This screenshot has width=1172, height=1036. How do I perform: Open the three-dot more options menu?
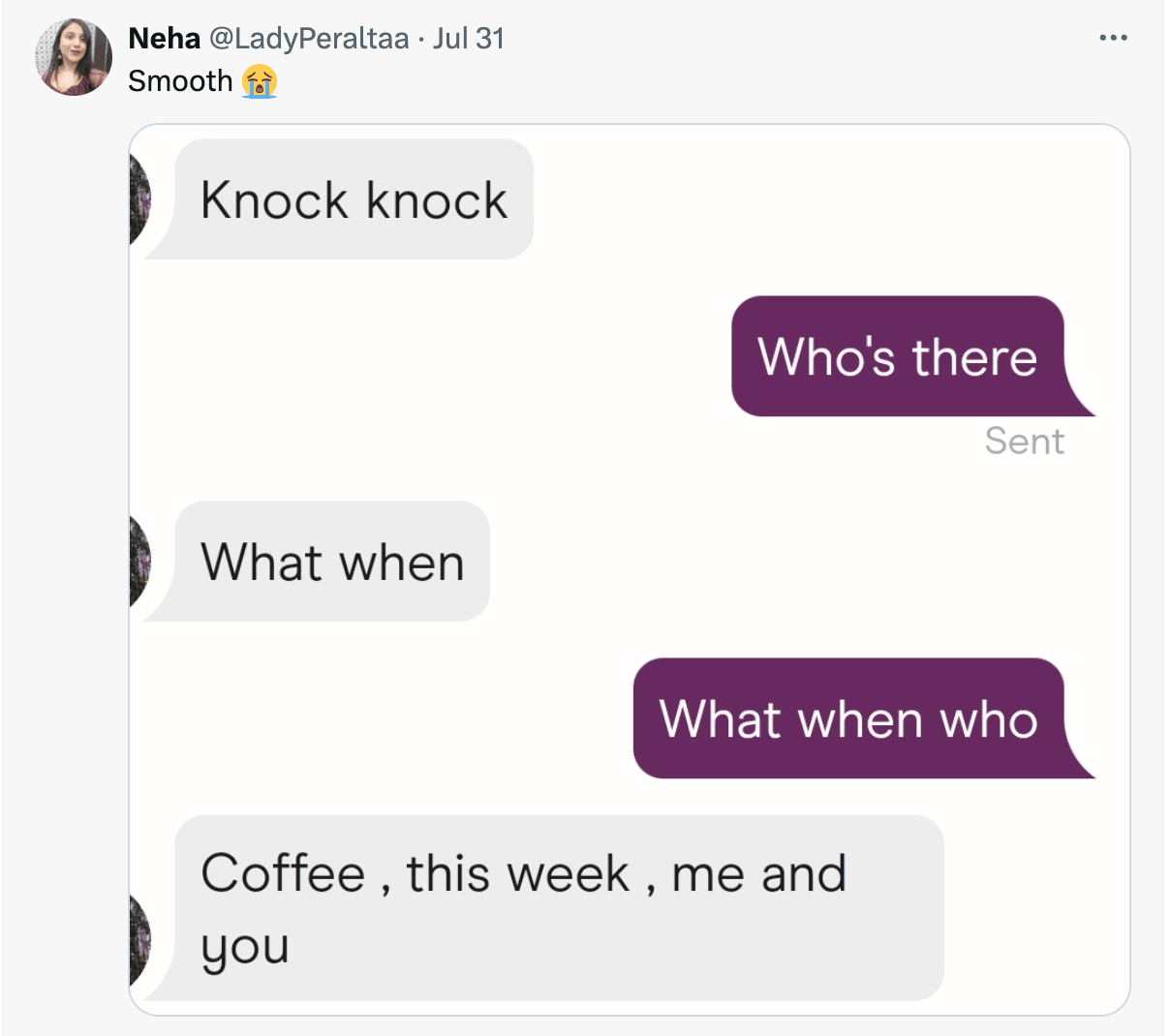1113,39
